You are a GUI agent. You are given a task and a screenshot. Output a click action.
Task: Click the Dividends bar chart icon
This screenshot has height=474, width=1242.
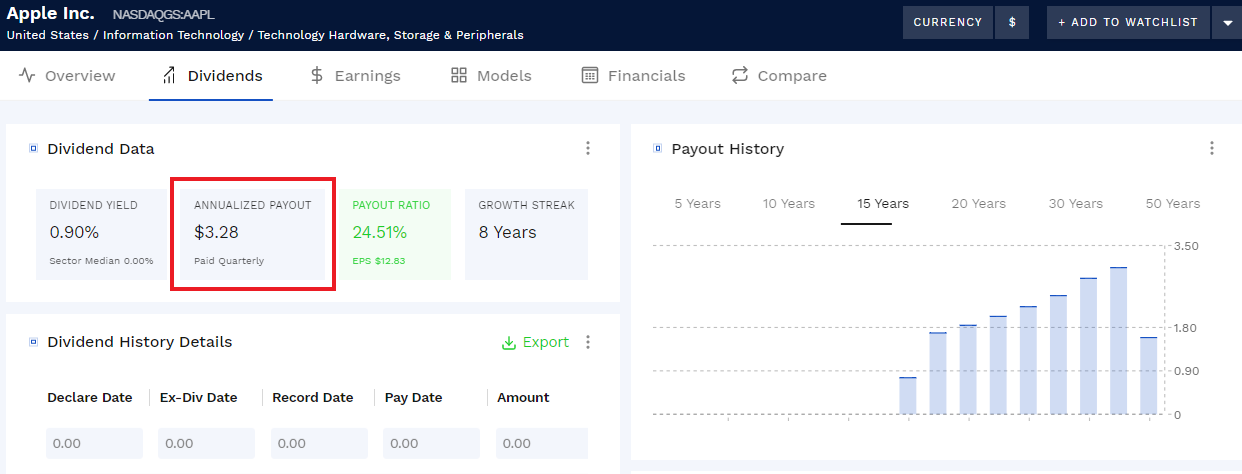pyautogui.click(x=169, y=76)
